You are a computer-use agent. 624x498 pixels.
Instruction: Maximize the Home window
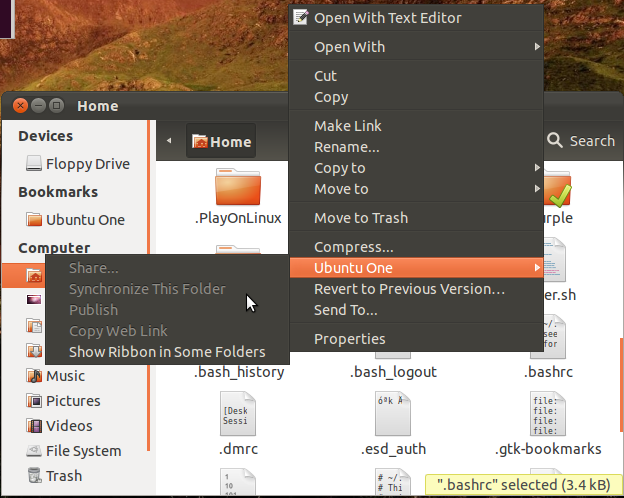click(56, 105)
